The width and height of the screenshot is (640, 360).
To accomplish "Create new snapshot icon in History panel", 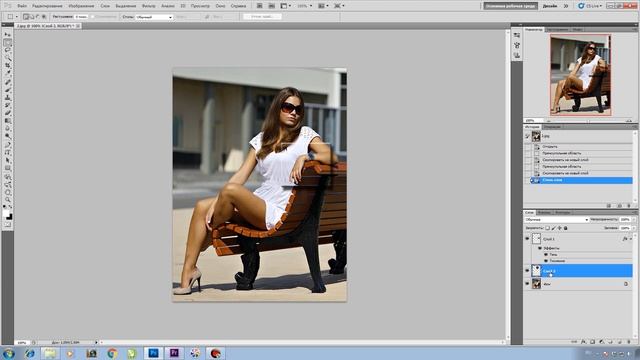I will click(620, 206).
